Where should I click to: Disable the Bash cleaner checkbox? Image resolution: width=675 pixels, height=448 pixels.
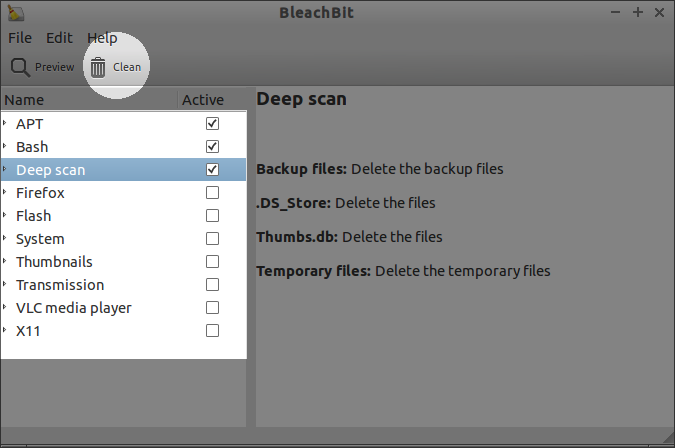coord(212,147)
